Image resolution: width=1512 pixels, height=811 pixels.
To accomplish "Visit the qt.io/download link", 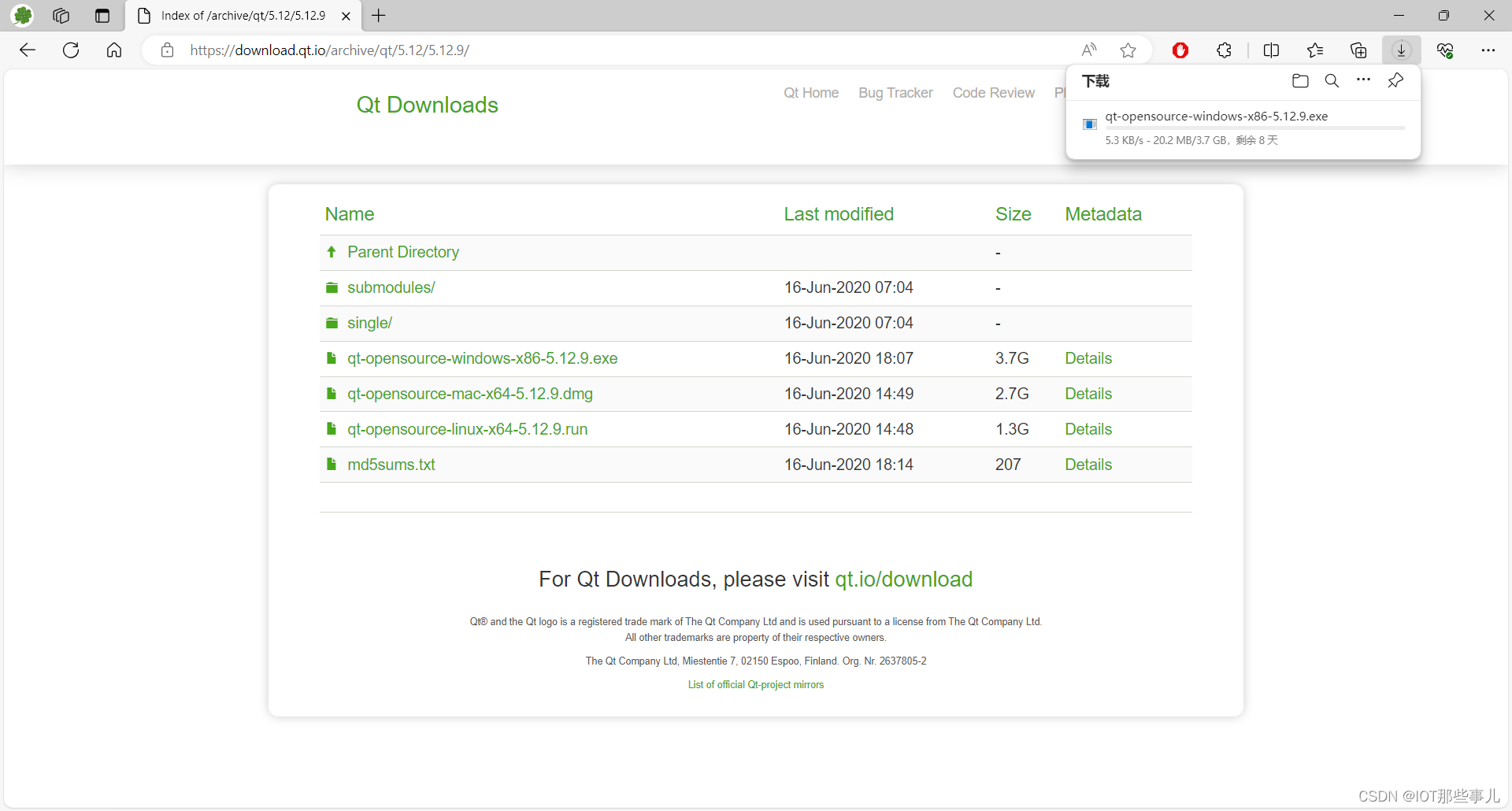I will tap(903, 580).
